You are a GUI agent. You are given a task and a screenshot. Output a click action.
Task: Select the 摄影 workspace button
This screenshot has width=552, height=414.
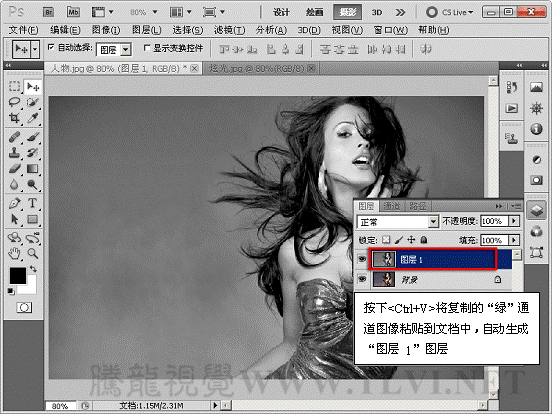click(347, 12)
